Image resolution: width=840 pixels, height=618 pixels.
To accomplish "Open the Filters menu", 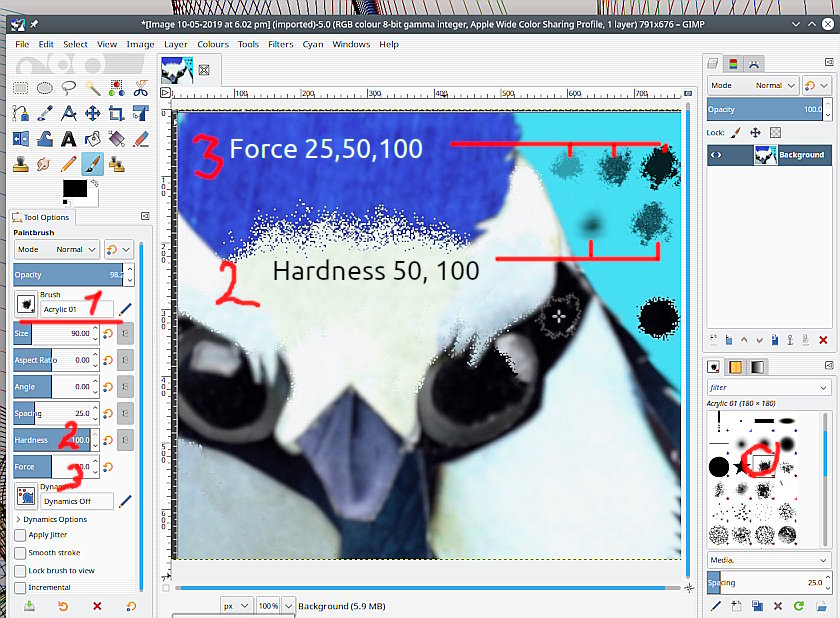I will (x=281, y=44).
